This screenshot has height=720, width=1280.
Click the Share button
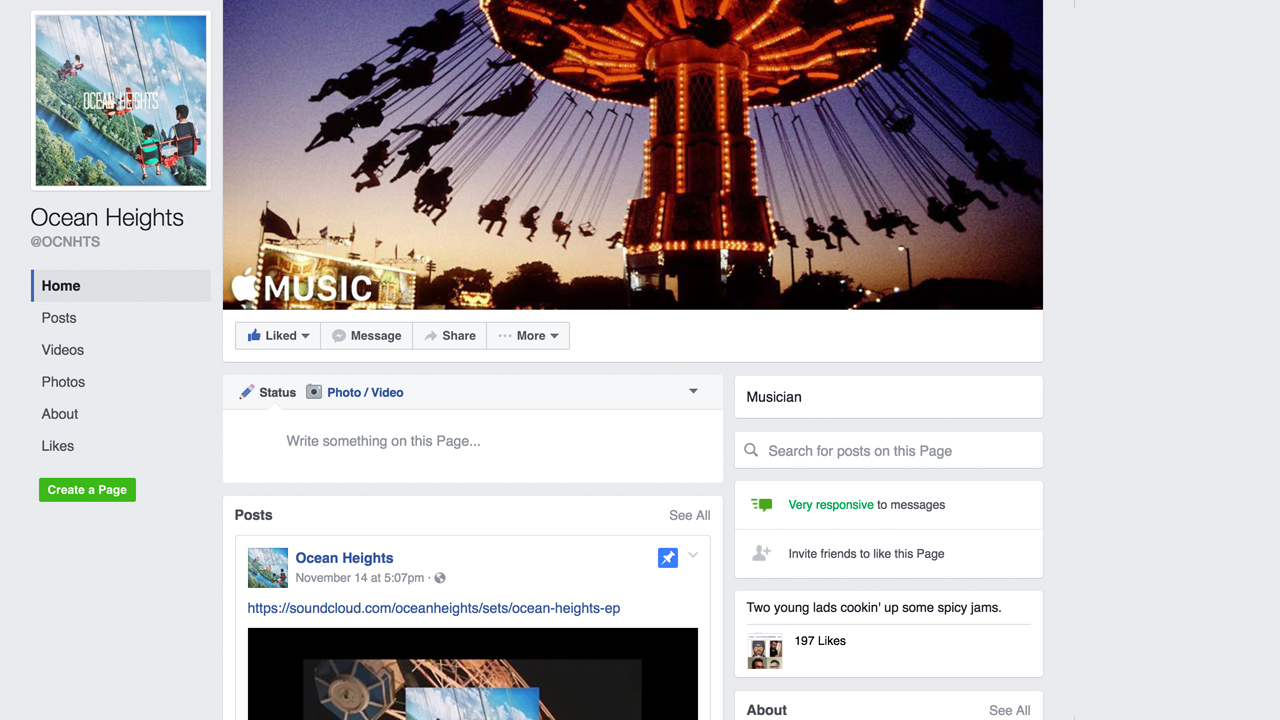click(x=449, y=336)
